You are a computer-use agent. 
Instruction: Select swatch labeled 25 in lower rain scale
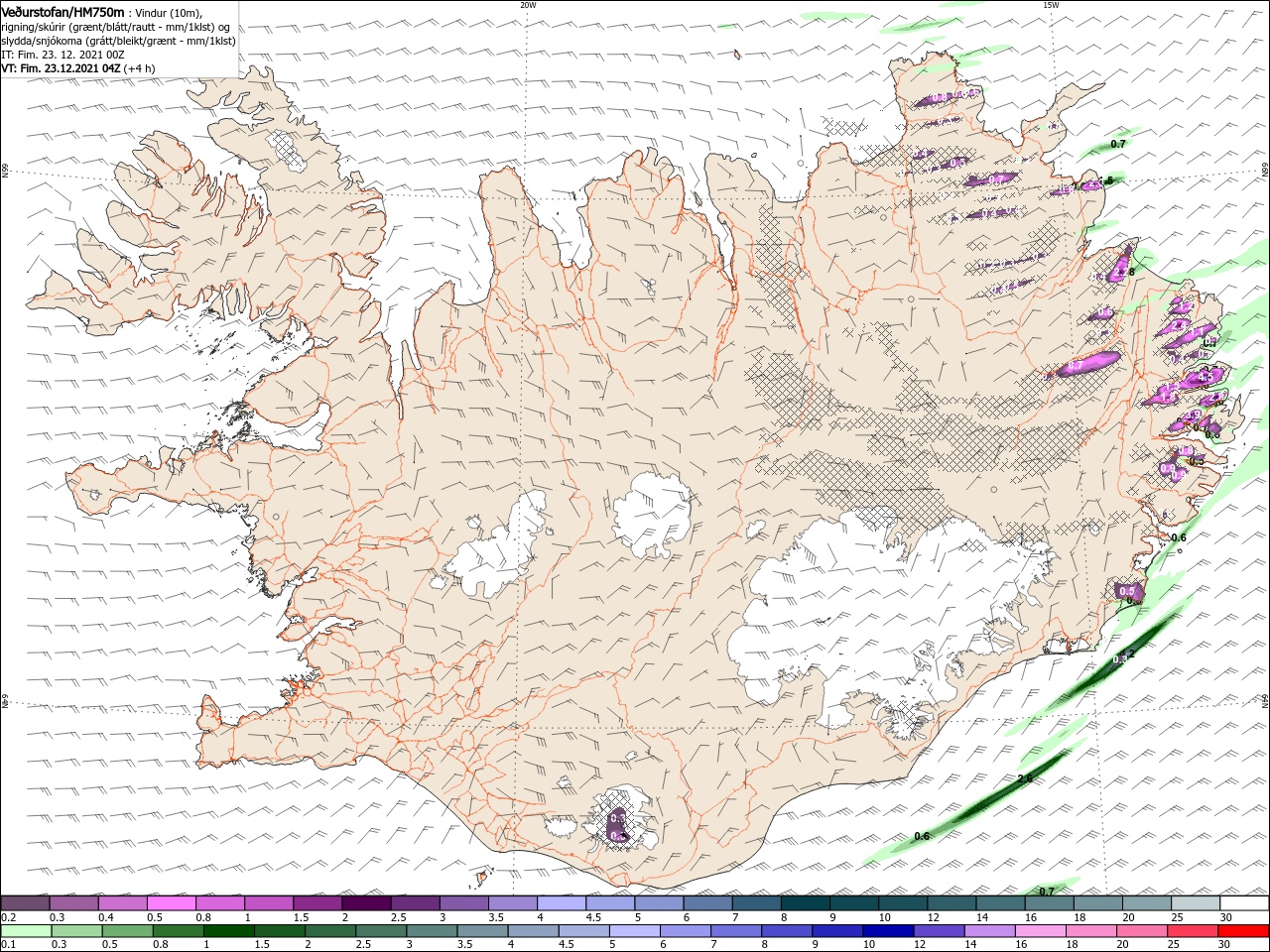(1191, 931)
